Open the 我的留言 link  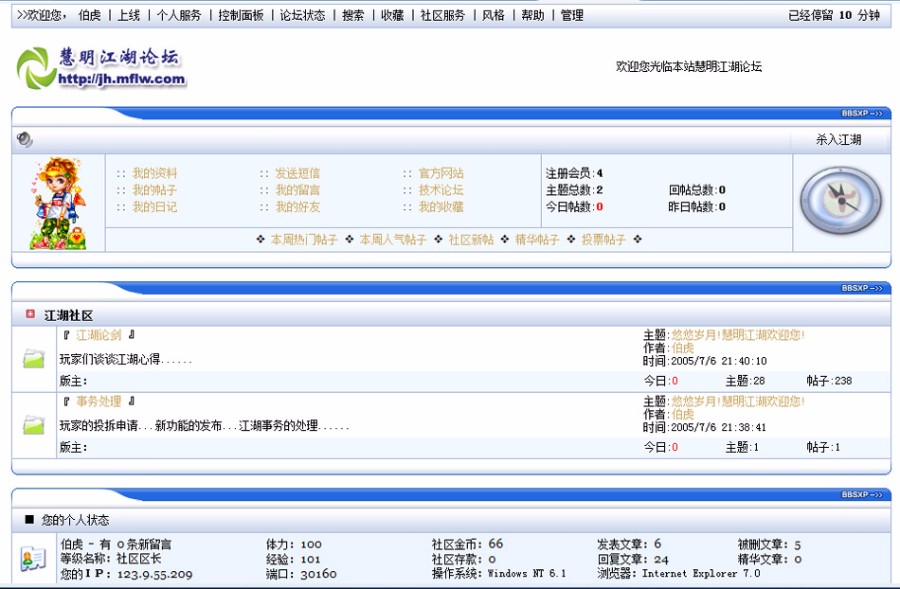pos(297,189)
